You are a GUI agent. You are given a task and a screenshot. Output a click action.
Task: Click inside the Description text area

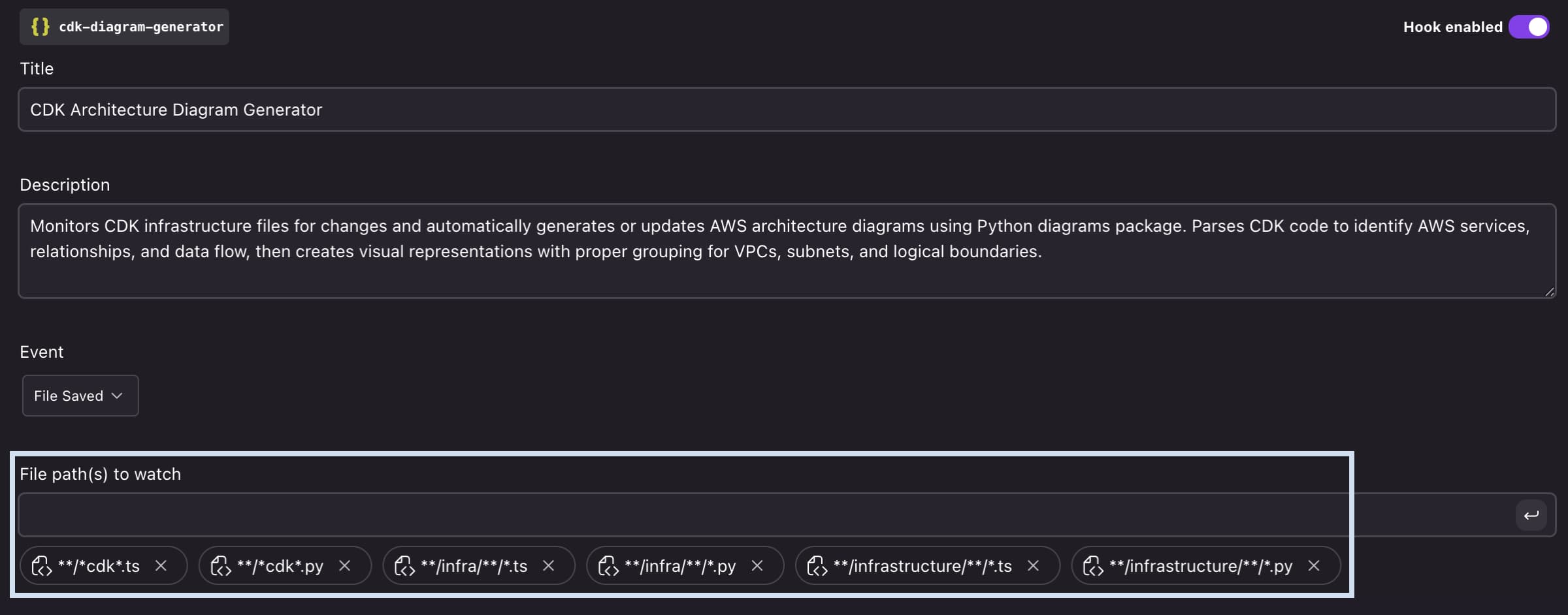point(784,251)
